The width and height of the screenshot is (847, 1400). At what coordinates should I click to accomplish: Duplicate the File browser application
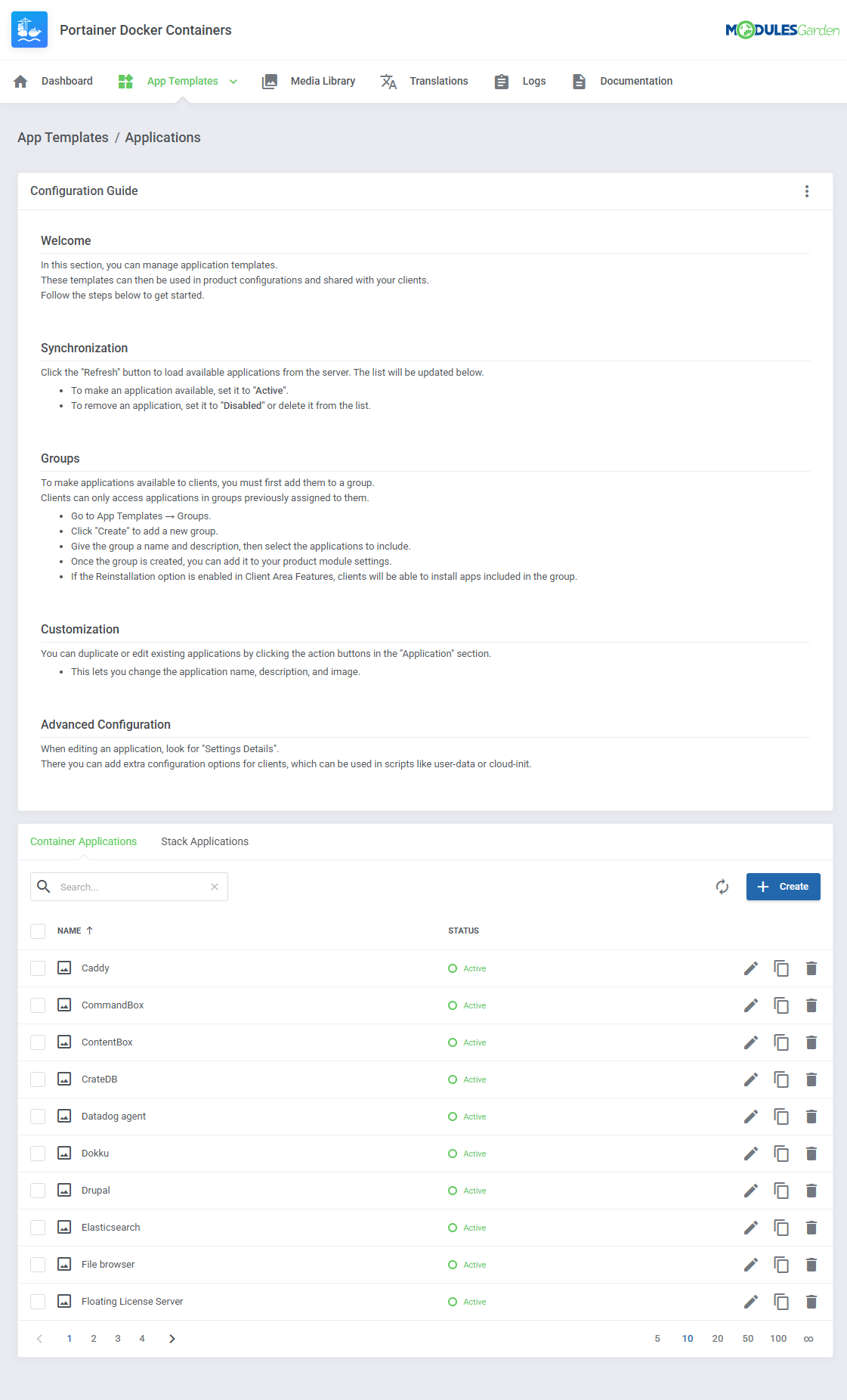(781, 1265)
